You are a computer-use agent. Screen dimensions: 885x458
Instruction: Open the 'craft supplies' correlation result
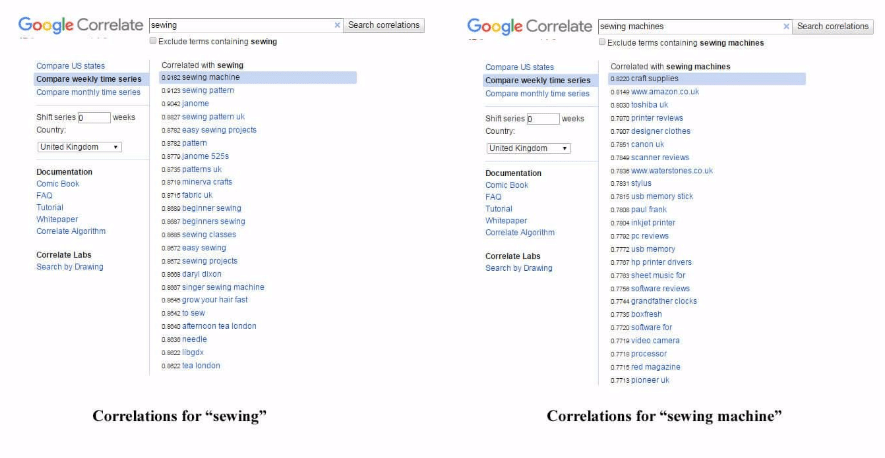pos(655,78)
